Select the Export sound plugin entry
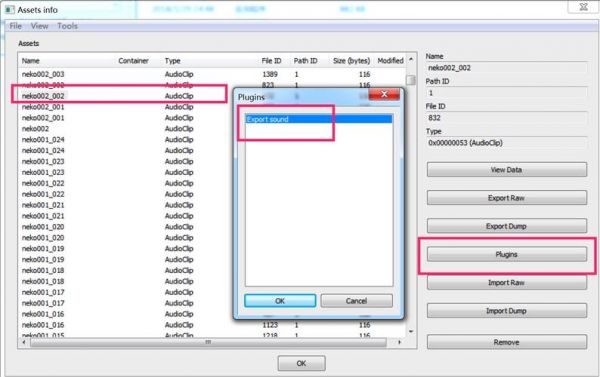The height and width of the screenshot is (377, 600). (319, 119)
